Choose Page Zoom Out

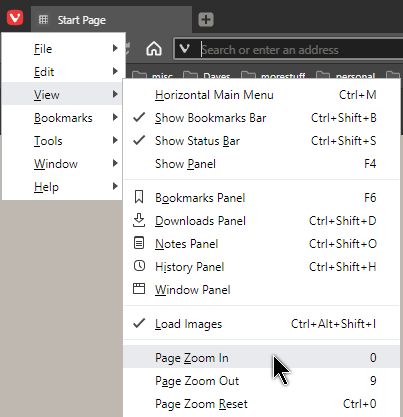point(262,381)
